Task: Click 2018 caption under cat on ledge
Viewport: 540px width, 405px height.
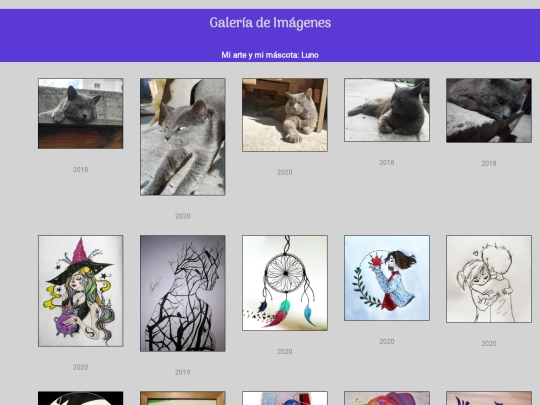Action: tap(81, 169)
